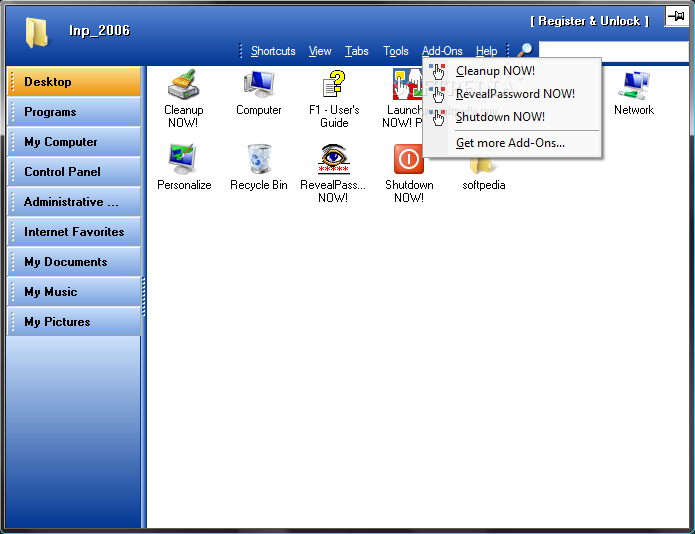The width and height of the screenshot is (695, 534).
Task: Open the Network icon
Action: [x=634, y=85]
